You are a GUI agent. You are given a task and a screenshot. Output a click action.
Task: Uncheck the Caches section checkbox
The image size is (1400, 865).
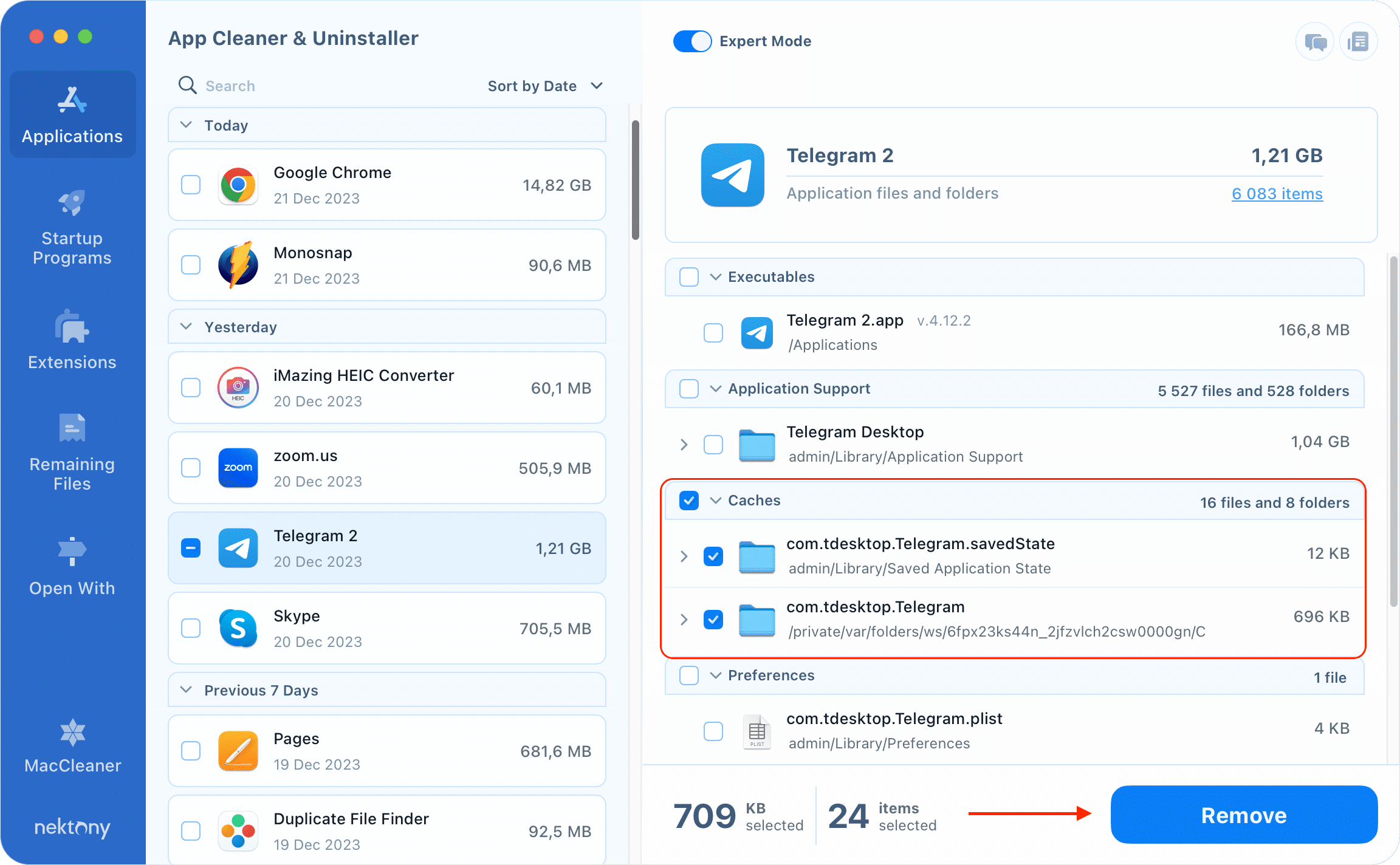(x=688, y=500)
